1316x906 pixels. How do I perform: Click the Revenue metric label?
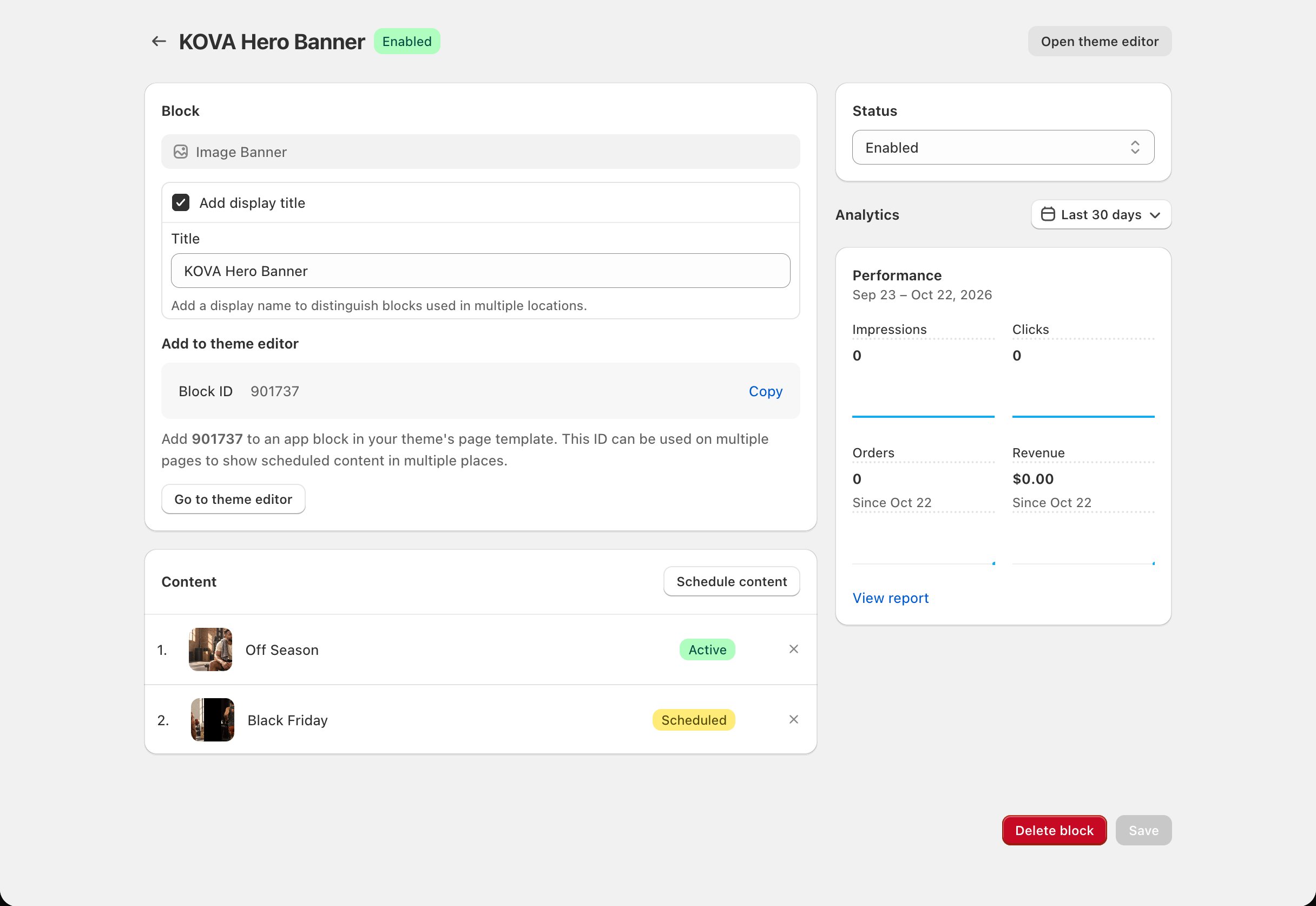1038,452
